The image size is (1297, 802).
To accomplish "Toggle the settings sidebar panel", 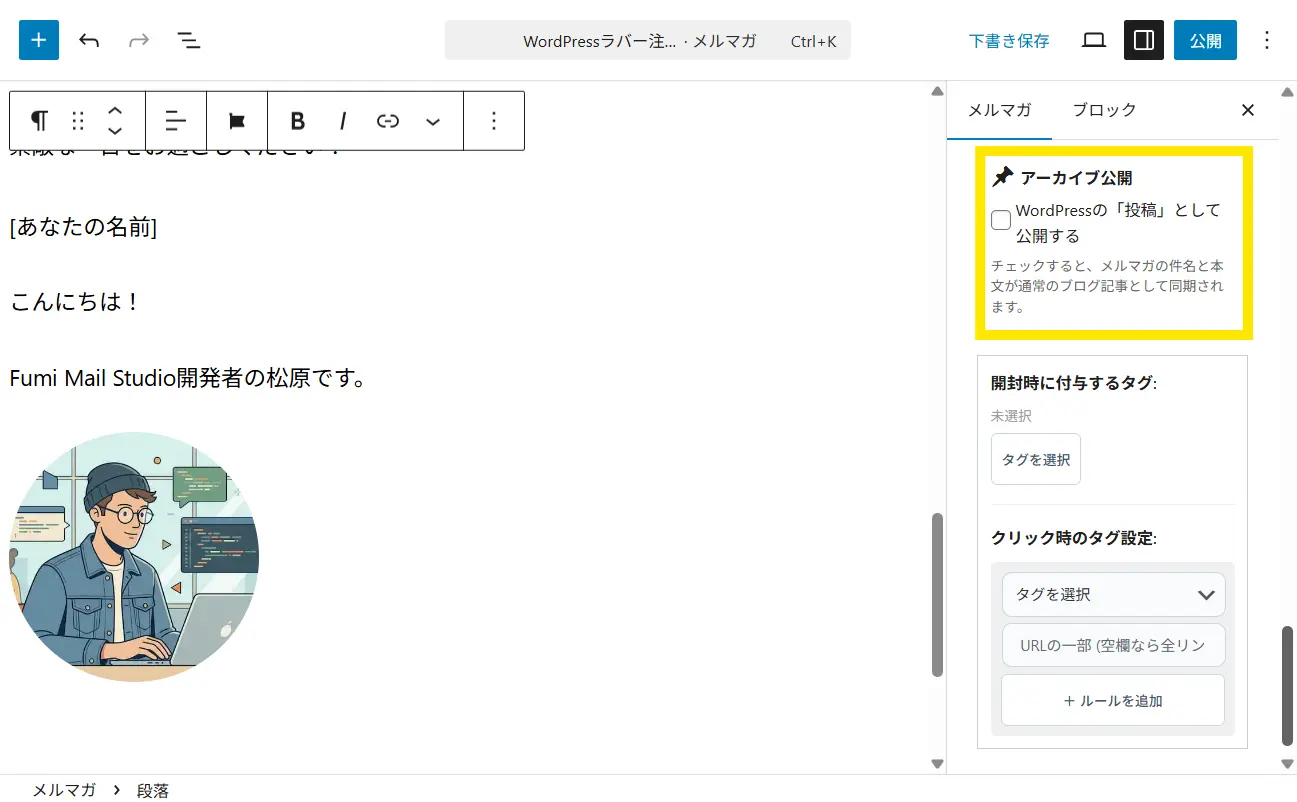I will tap(1143, 40).
